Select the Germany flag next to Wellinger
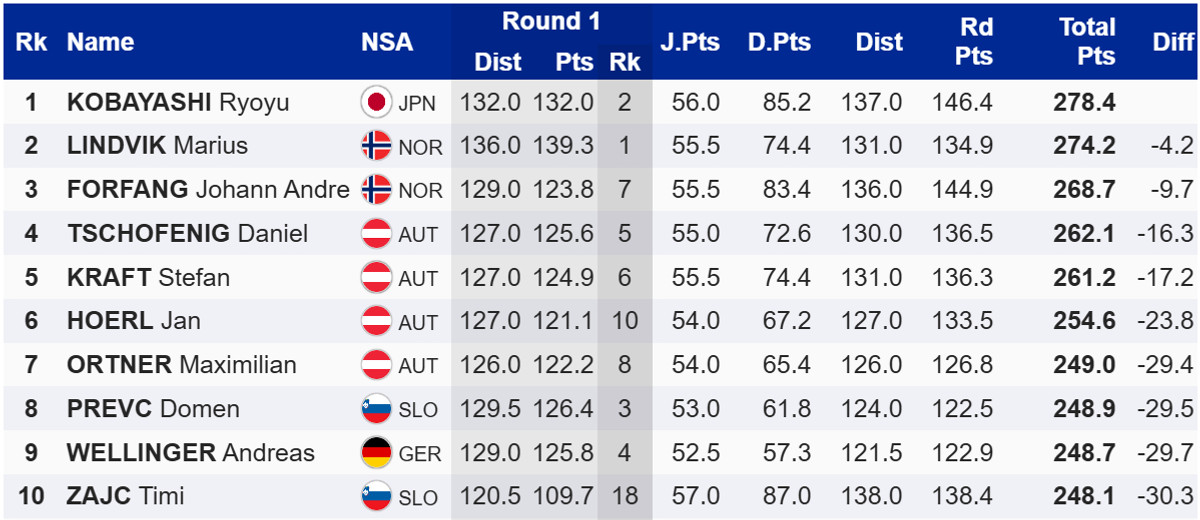 point(376,453)
